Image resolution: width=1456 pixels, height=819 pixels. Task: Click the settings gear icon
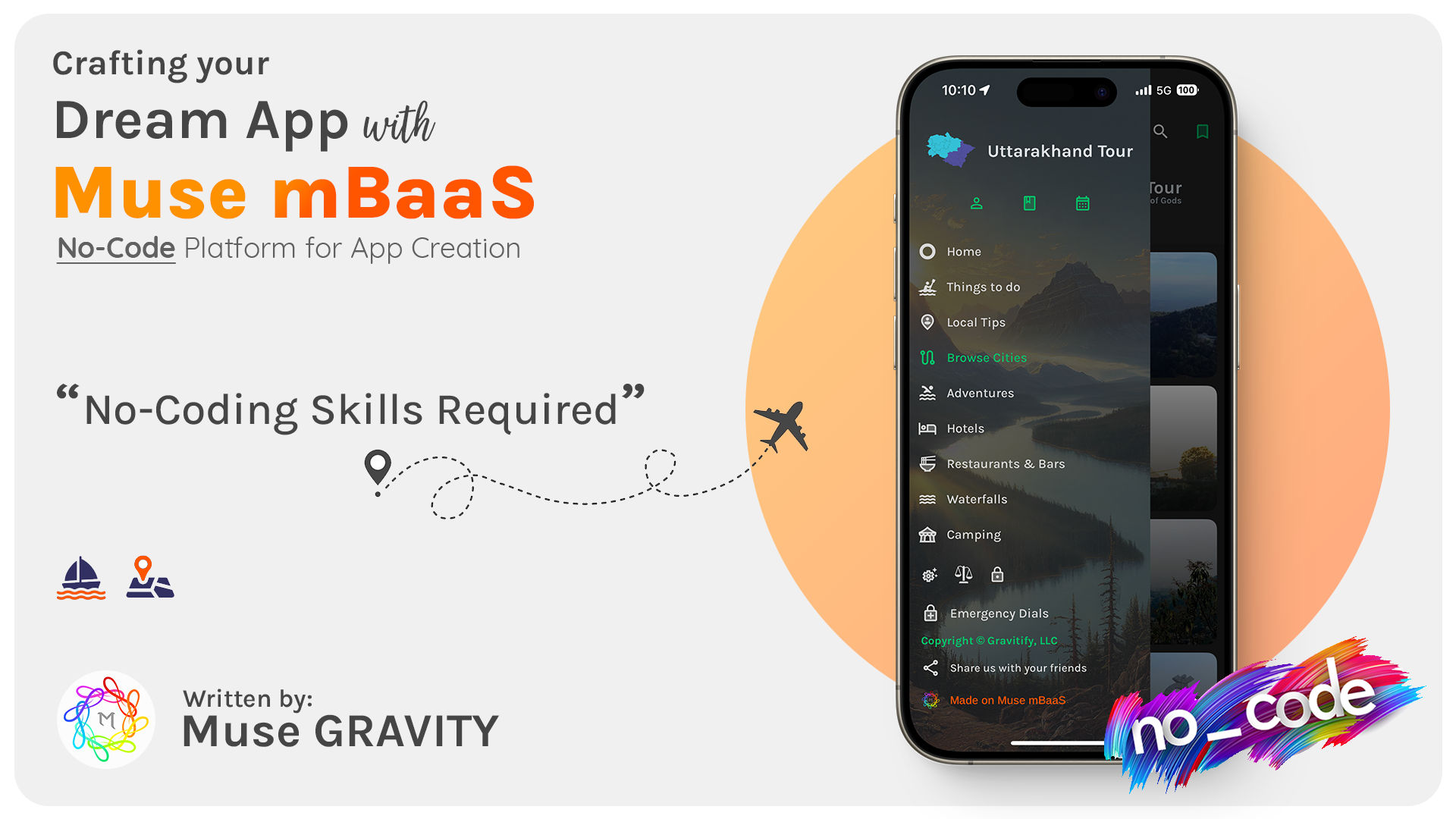tap(928, 574)
